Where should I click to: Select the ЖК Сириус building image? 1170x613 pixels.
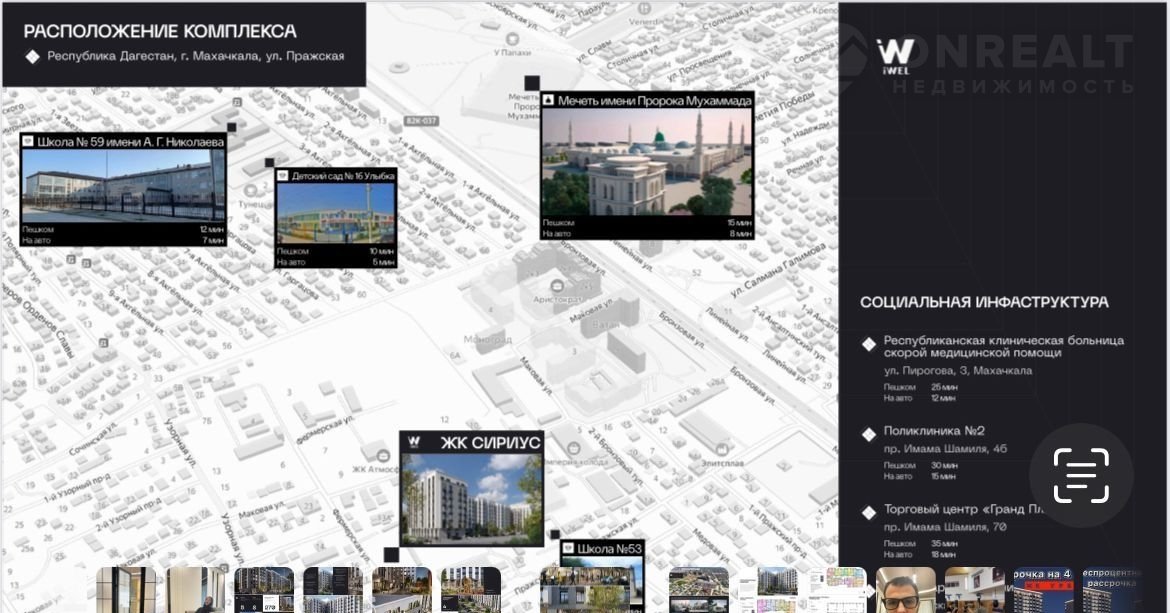point(471,499)
